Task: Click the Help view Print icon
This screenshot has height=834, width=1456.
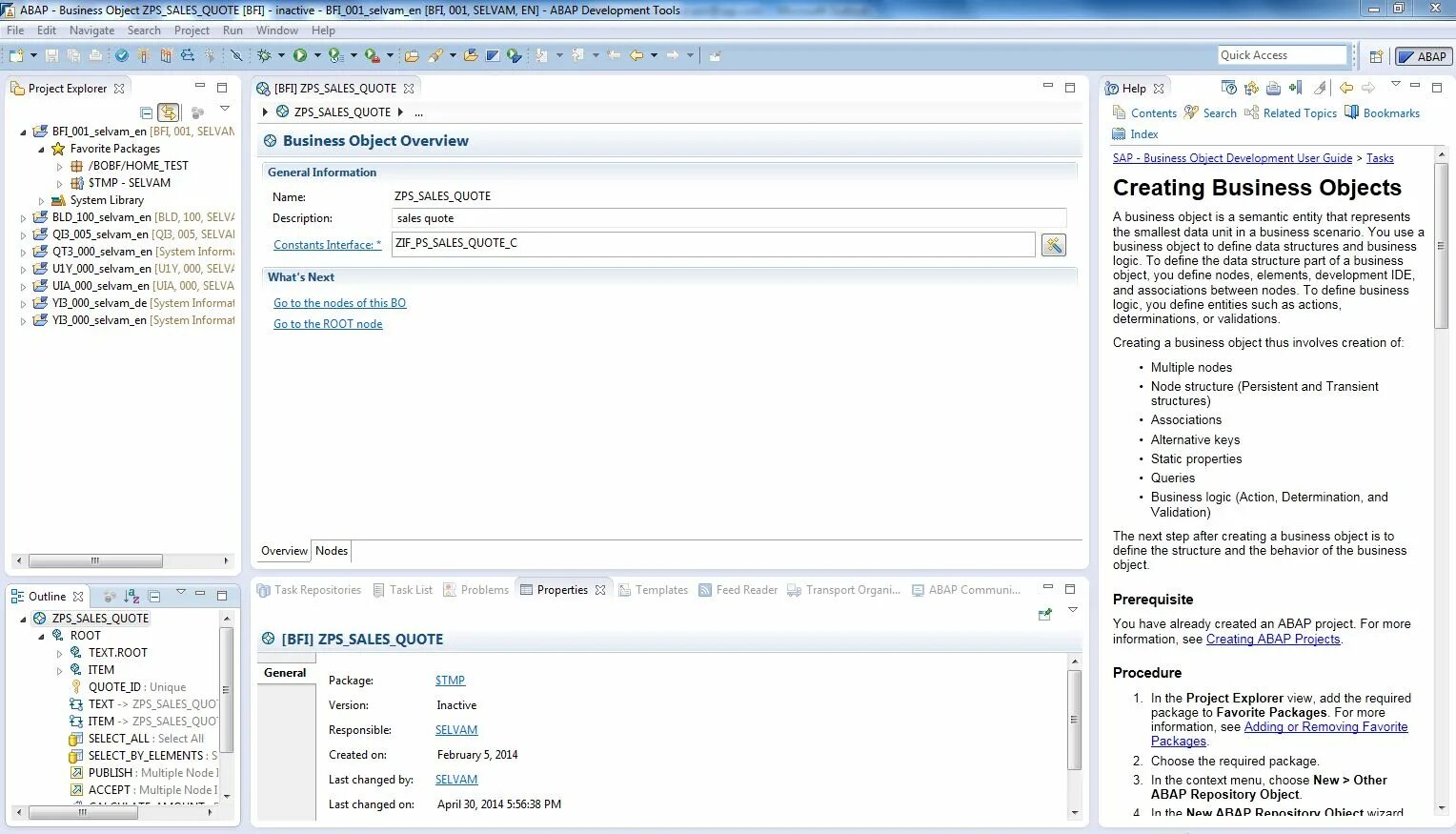Action: click(1273, 88)
